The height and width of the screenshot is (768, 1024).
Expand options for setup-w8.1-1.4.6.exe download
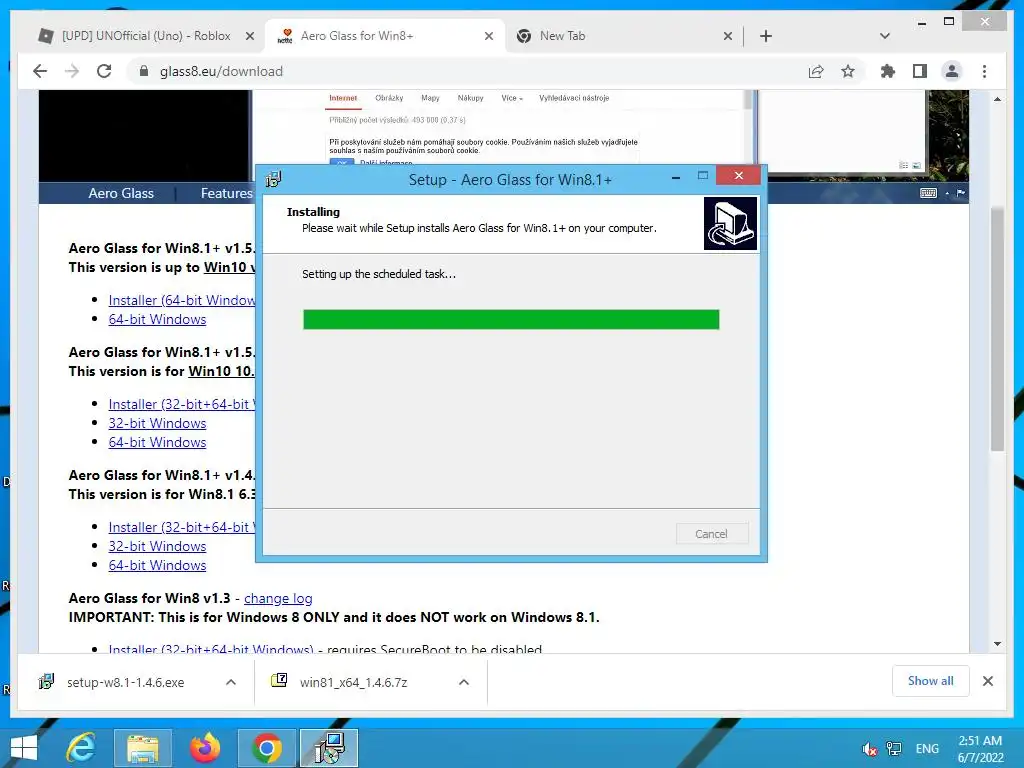point(231,682)
